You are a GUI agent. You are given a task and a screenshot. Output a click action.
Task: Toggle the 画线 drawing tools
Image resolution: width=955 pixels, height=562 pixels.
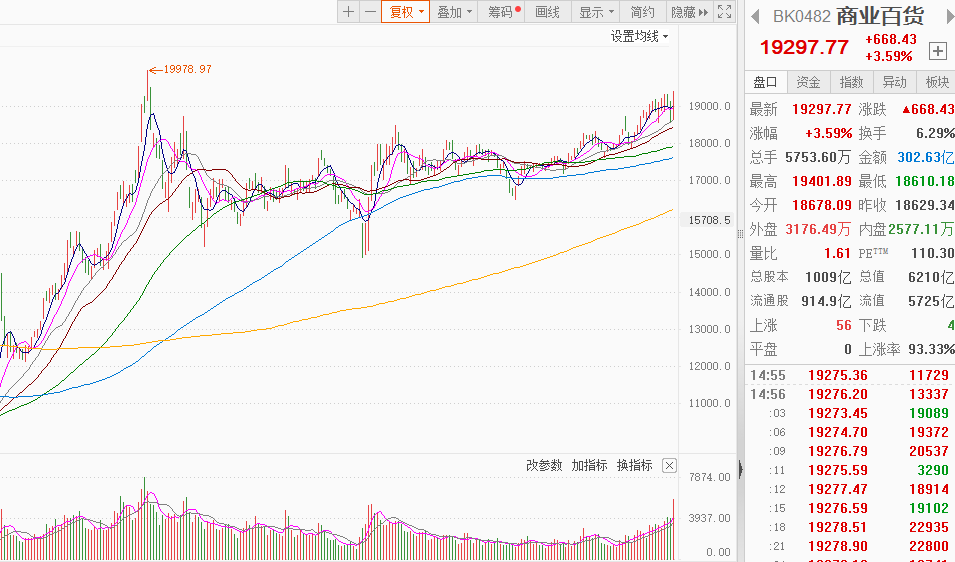tap(548, 12)
